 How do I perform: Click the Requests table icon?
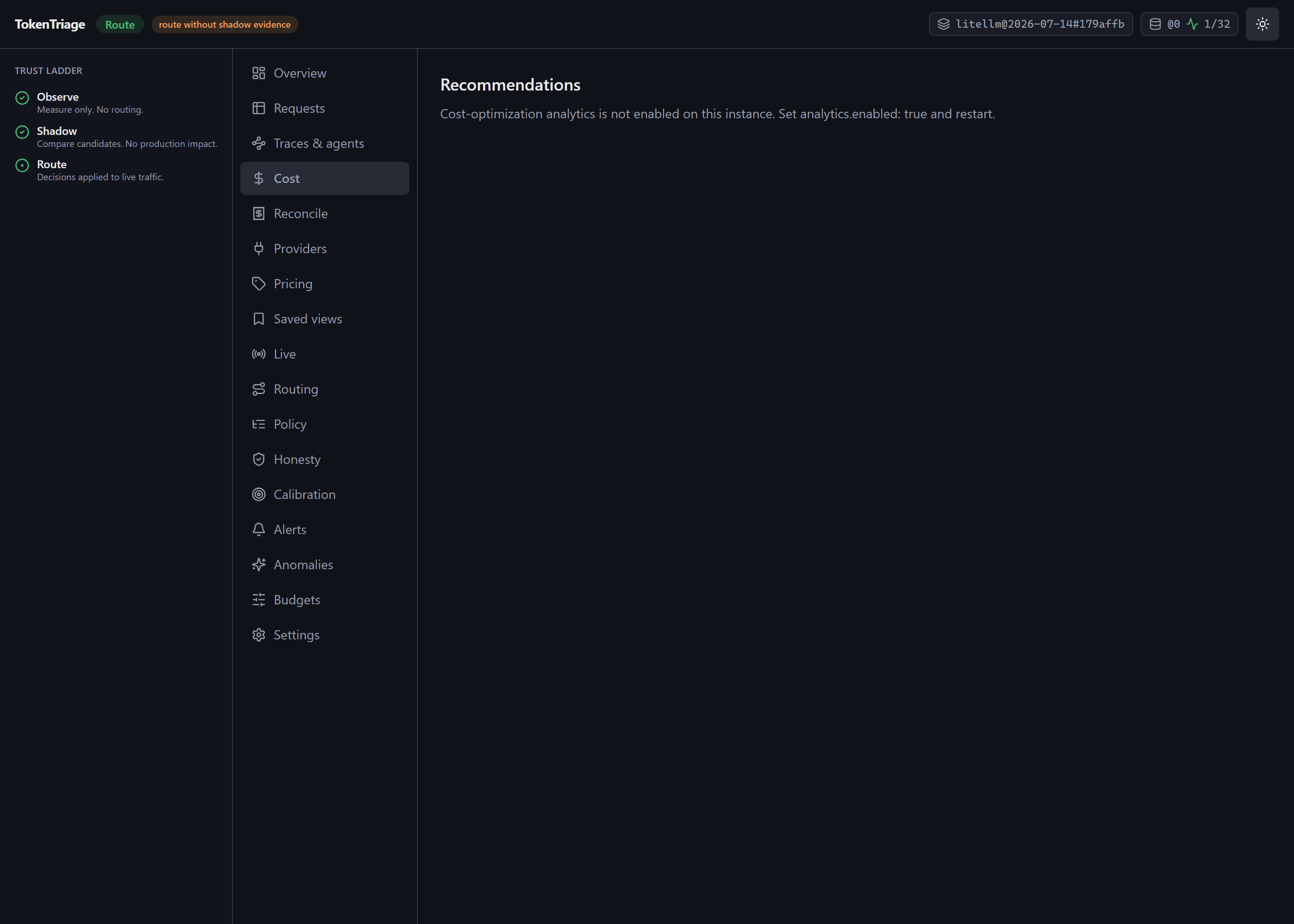pos(258,108)
